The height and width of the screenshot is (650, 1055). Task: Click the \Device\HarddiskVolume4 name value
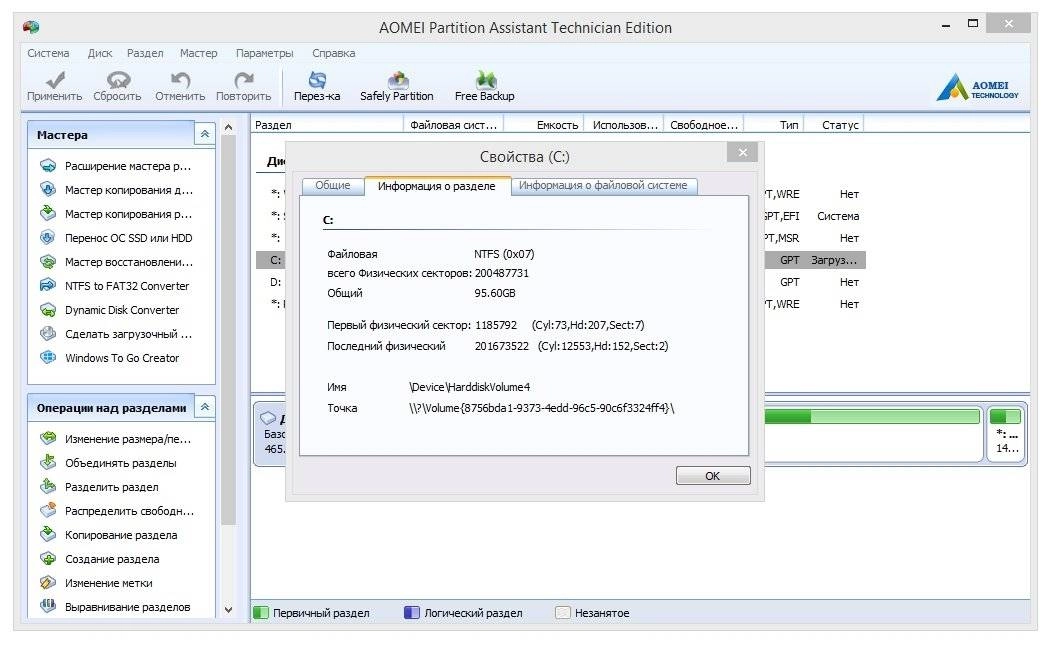coord(470,387)
